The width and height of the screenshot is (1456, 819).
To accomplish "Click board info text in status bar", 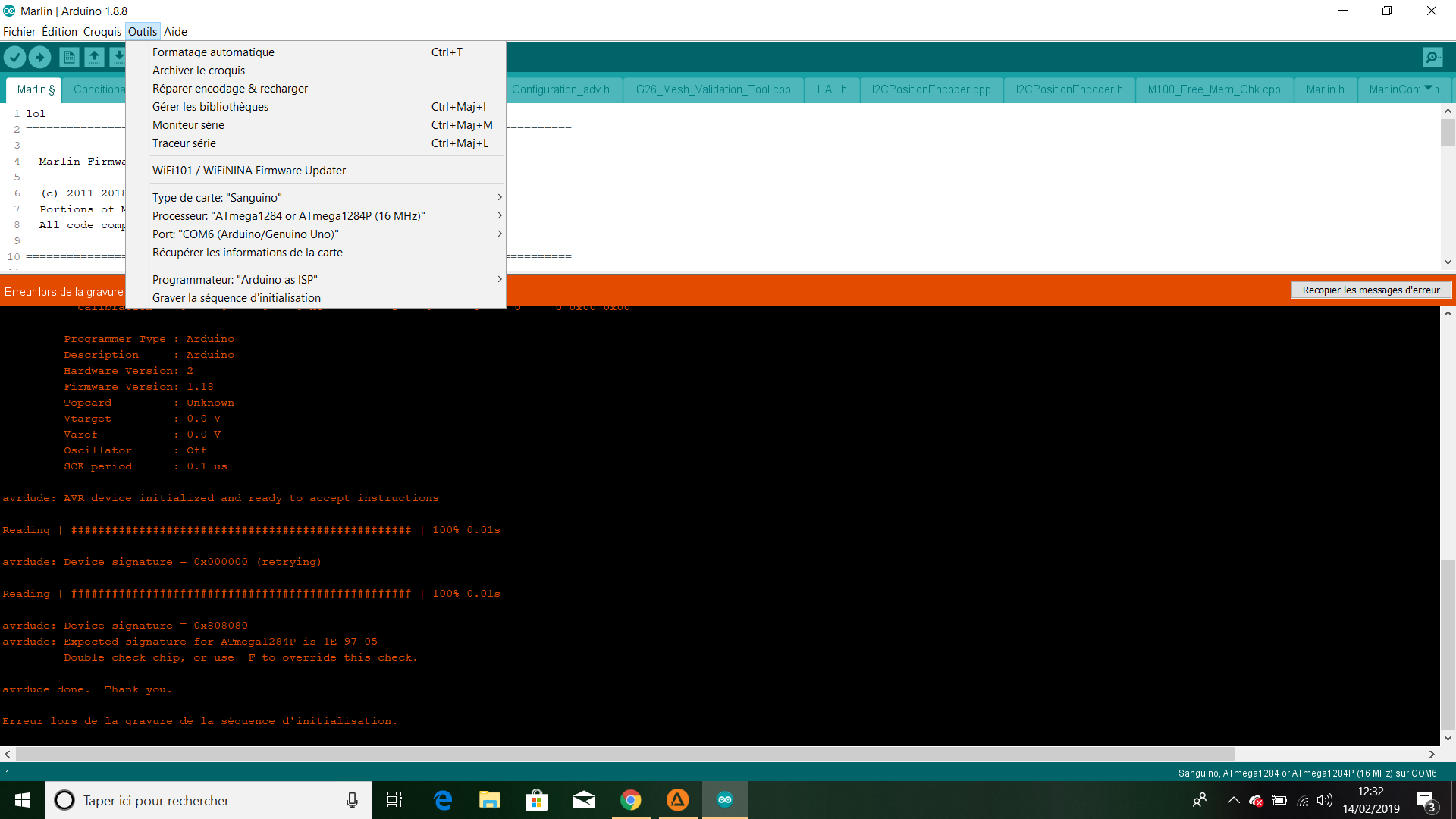I will tap(1307, 773).
